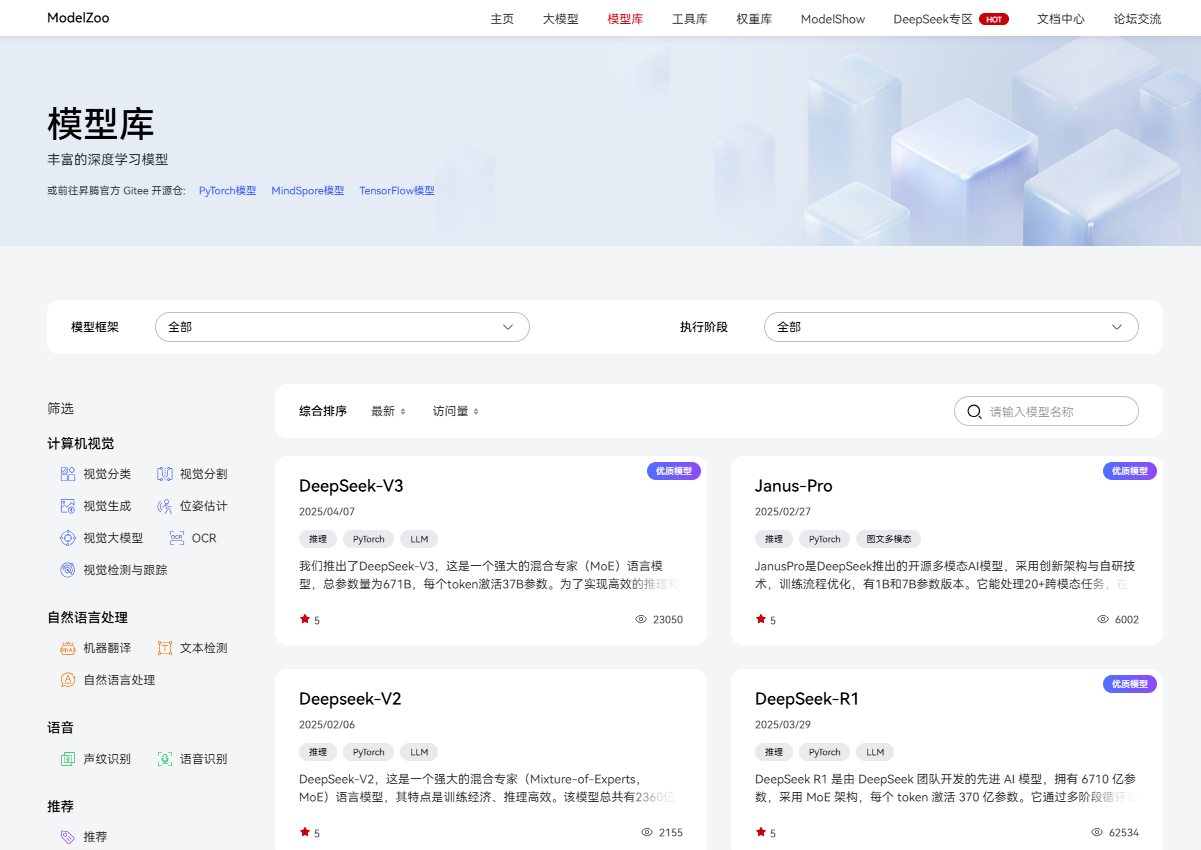
Task: Click the star icon on DeepSeek-R1 card
Action: pyautogui.click(x=761, y=832)
